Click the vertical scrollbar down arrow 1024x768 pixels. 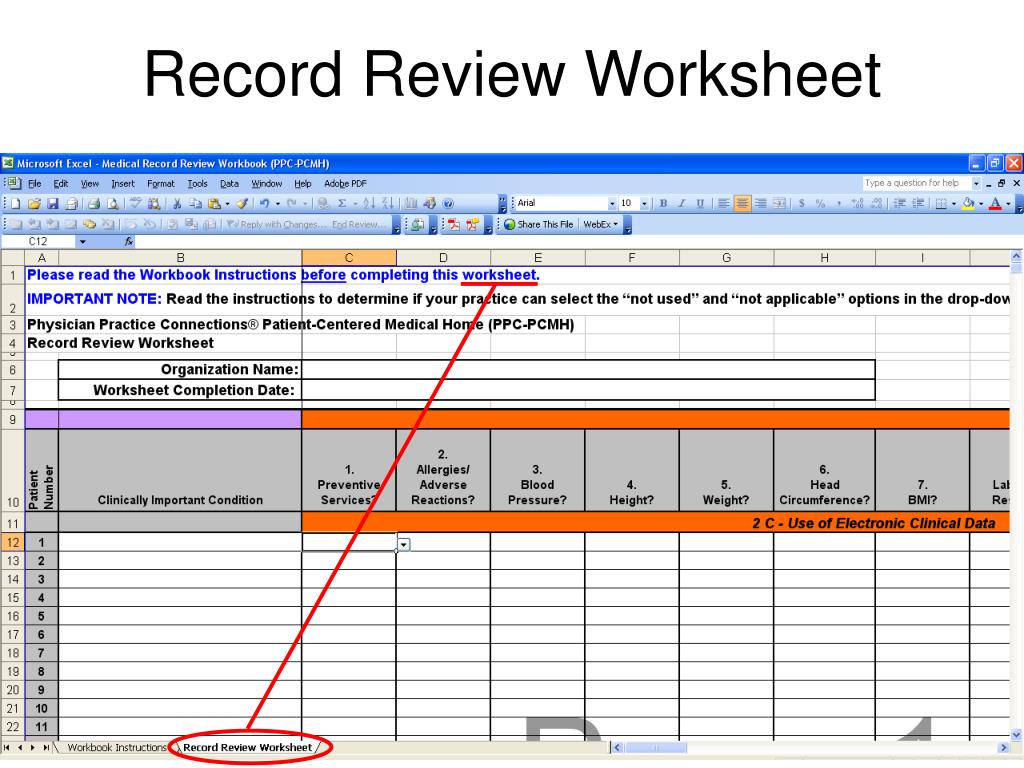tap(1017, 735)
